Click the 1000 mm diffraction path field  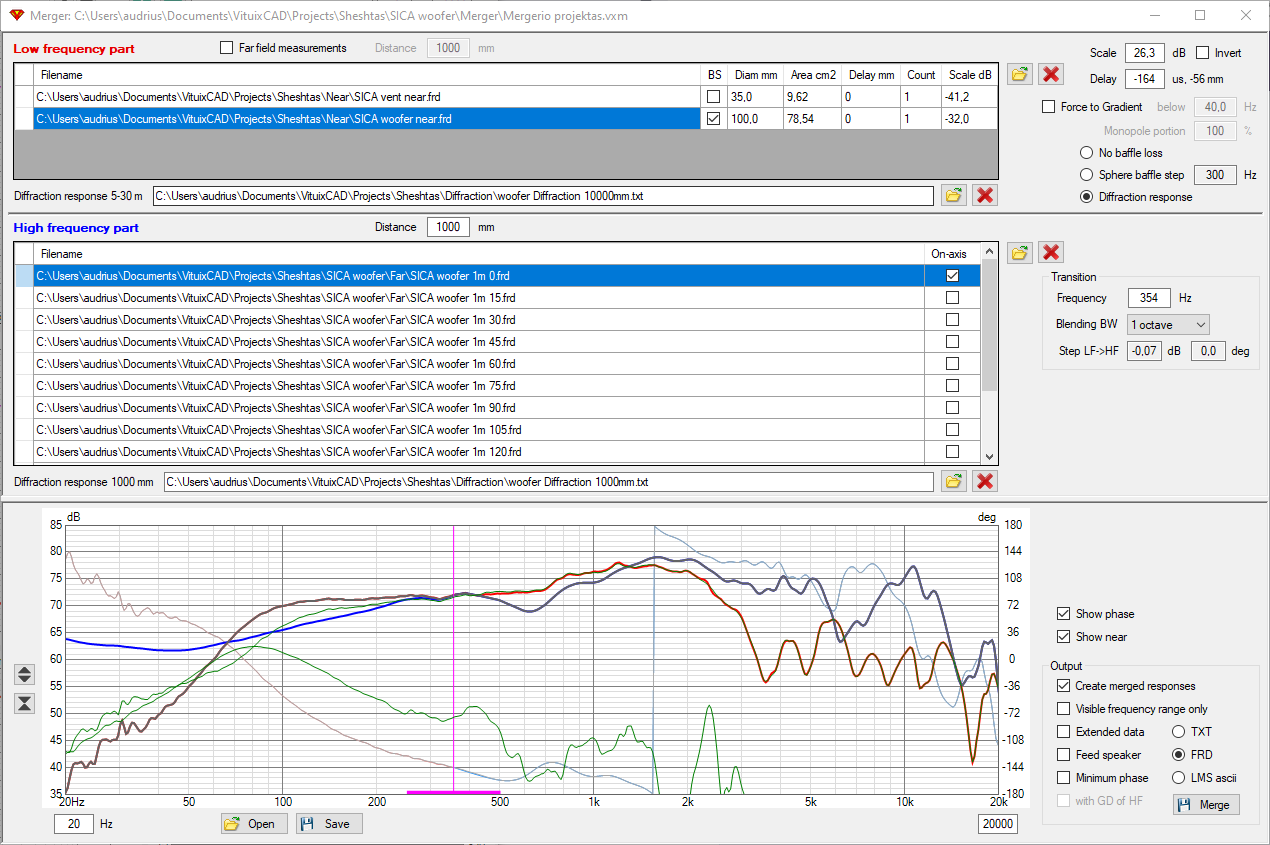[549, 482]
